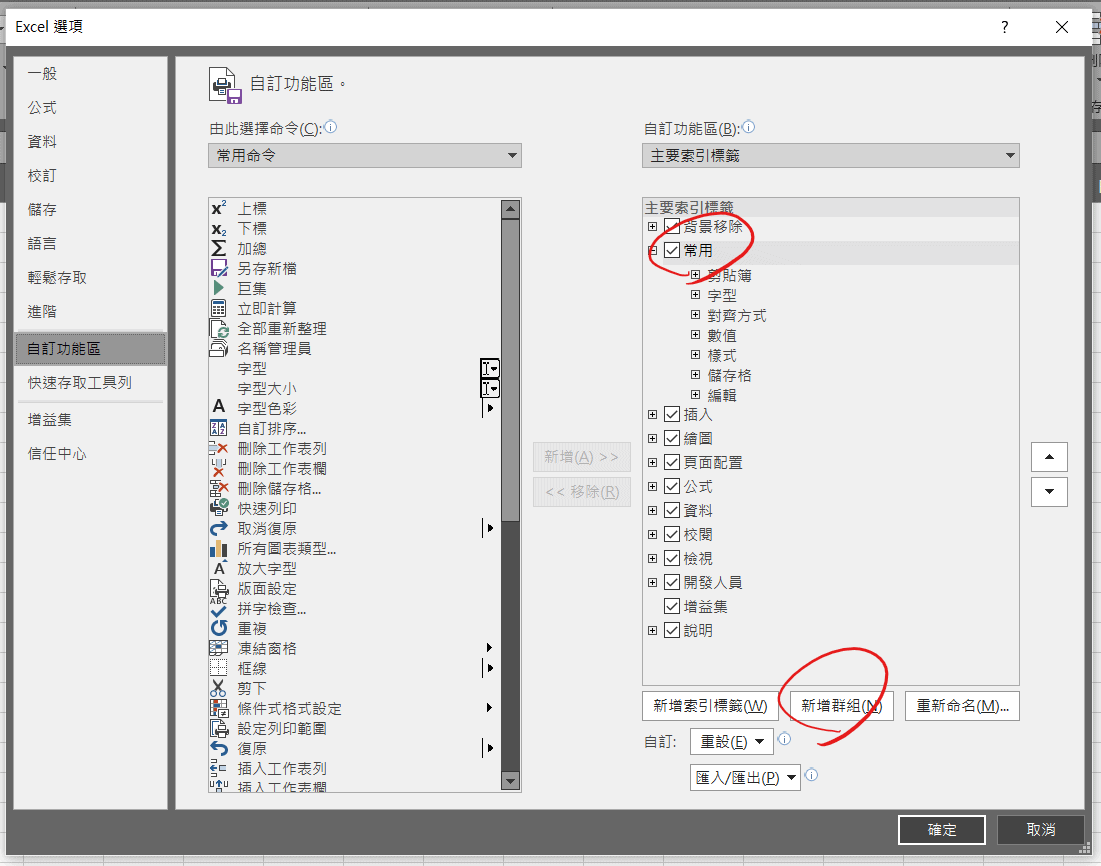This screenshot has height=866, width=1101.
Task: Click the 新增群組 button
Action: click(x=841, y=706)
